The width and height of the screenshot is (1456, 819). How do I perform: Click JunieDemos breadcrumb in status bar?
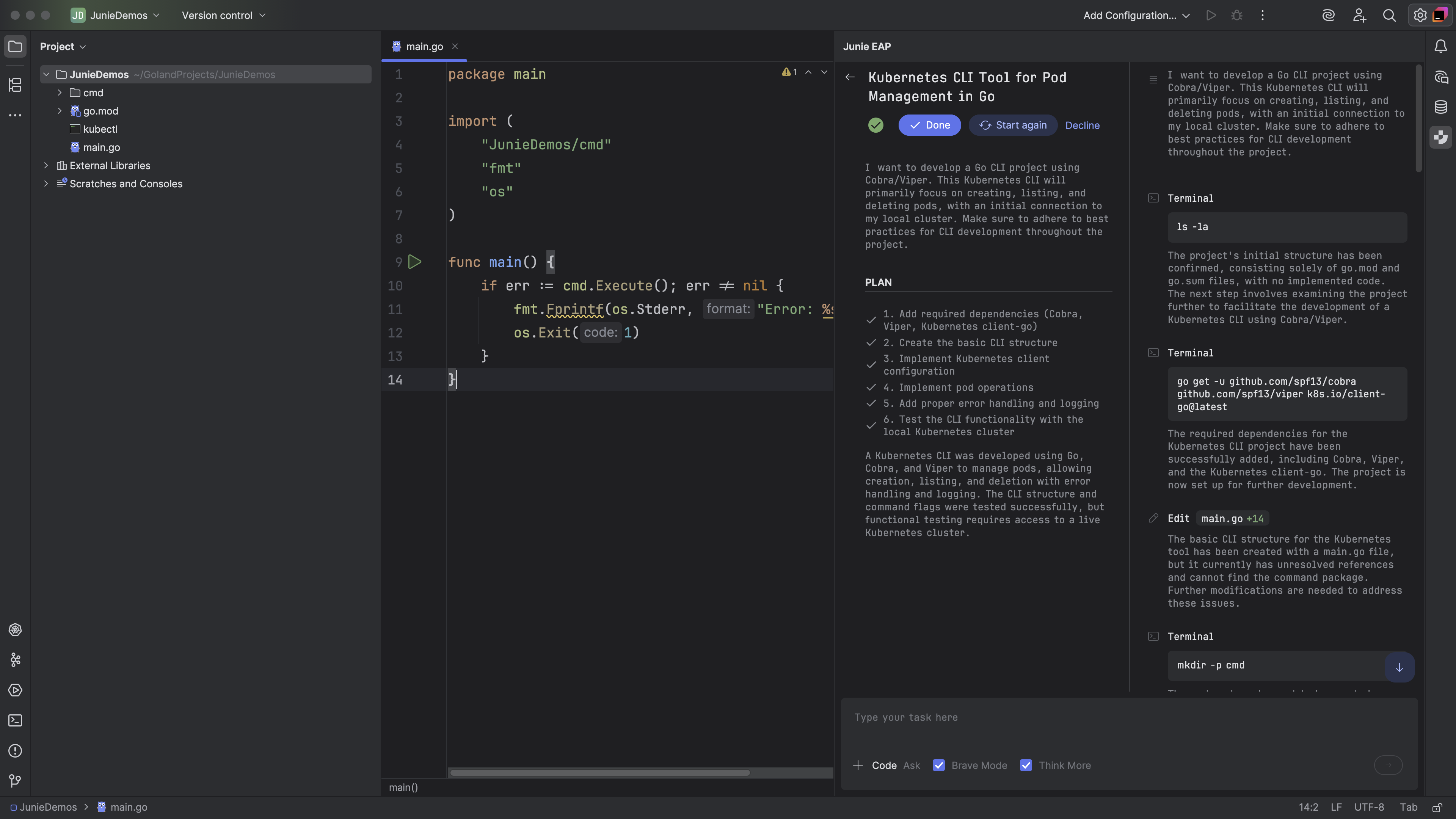44,807
